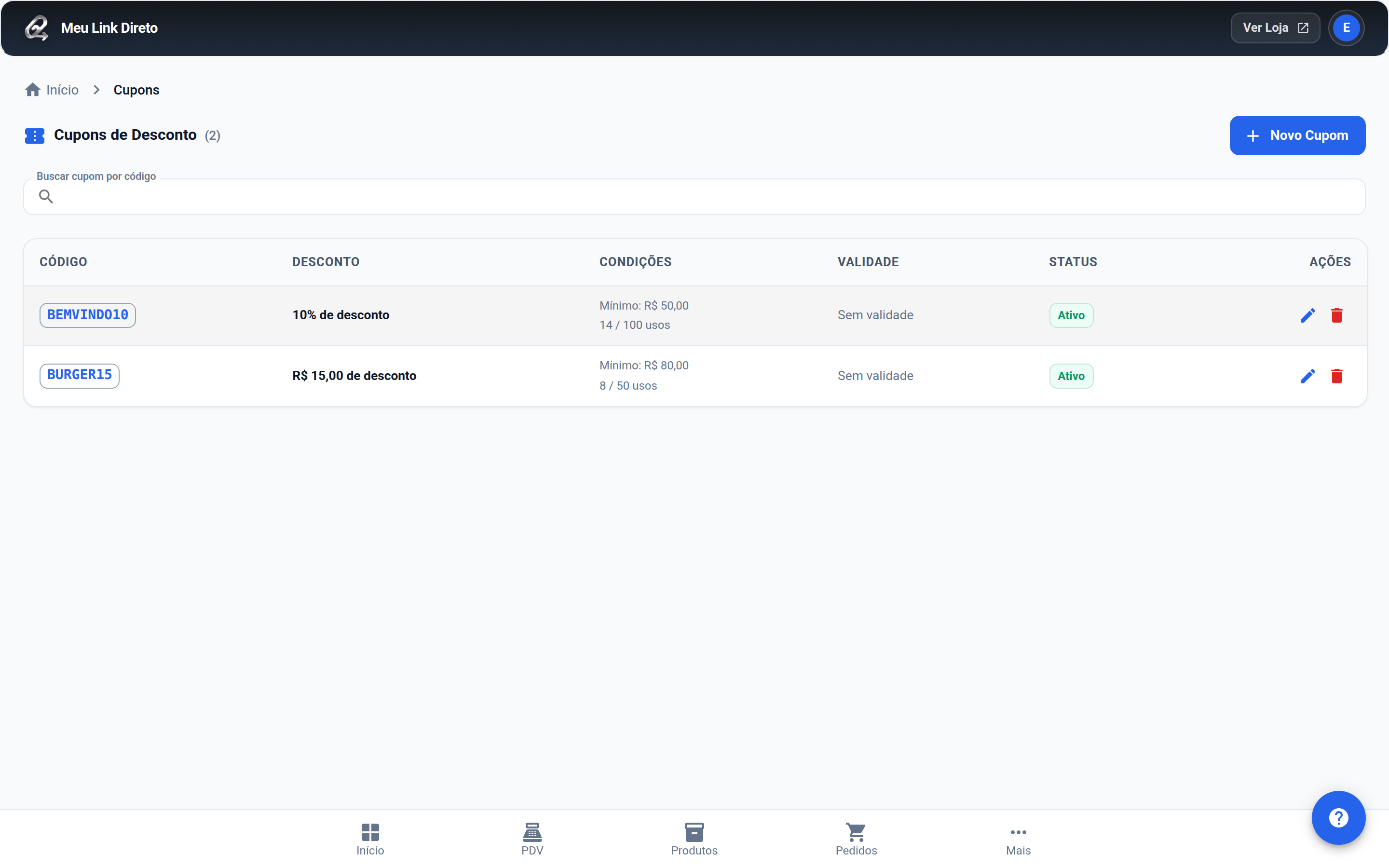Create a new coupon with Novo Cupom
Viewport: 1389px width, 868px height.
tap(1297, 136)
